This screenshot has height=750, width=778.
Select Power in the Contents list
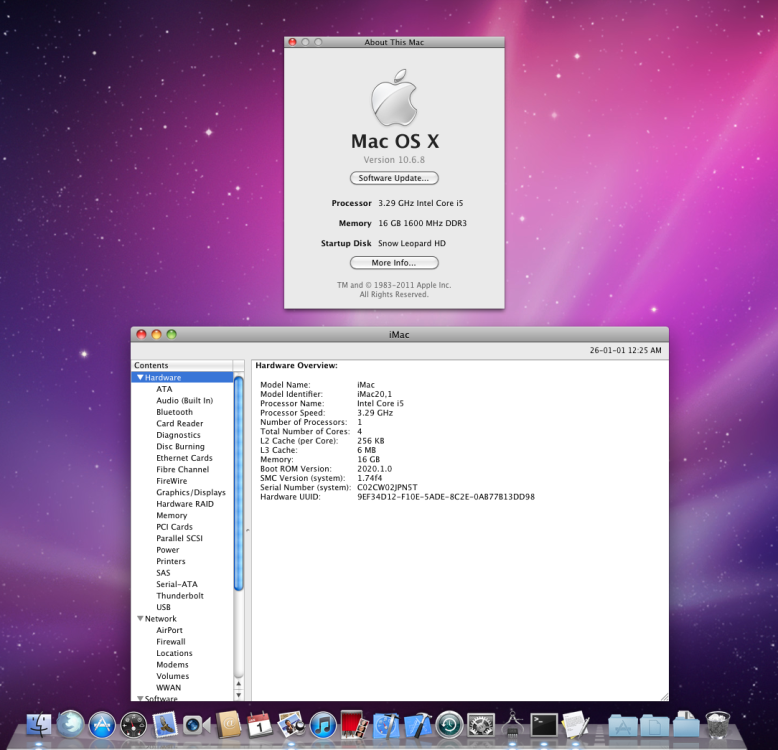168,550
